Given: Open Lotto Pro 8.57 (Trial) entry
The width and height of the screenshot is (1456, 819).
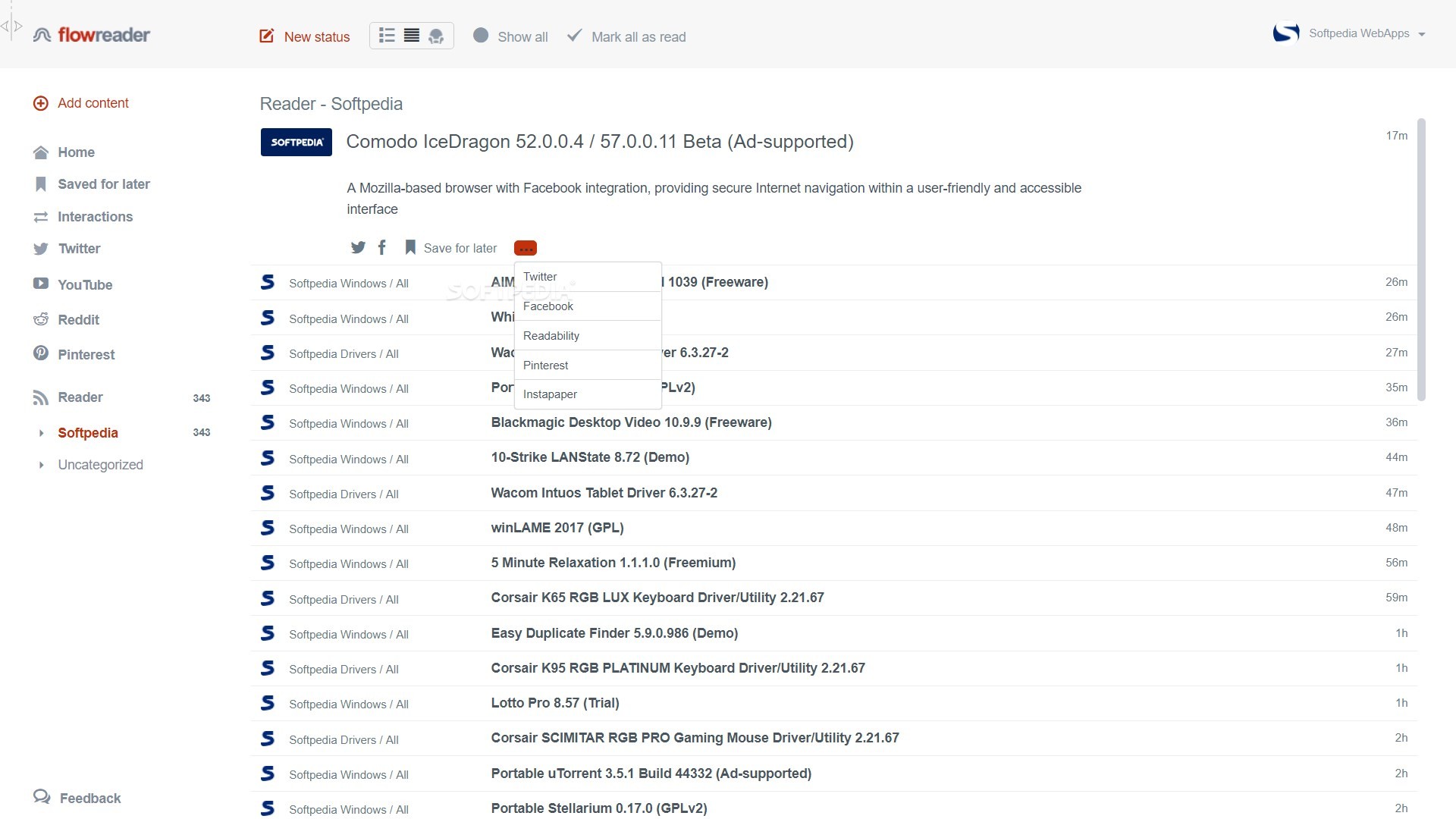Looking at the screenshot, I should click(x=555, y=703).
